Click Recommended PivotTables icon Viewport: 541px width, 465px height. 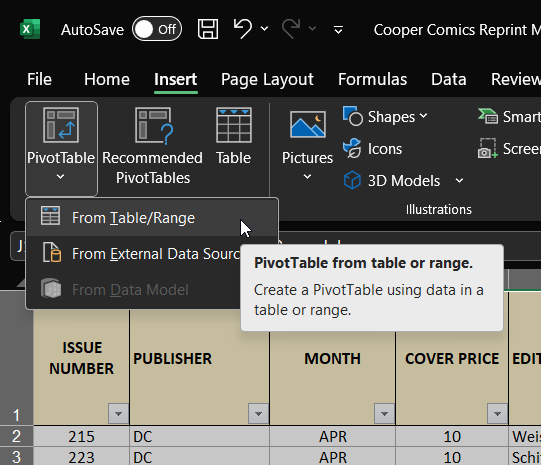(x=154, y=126)
